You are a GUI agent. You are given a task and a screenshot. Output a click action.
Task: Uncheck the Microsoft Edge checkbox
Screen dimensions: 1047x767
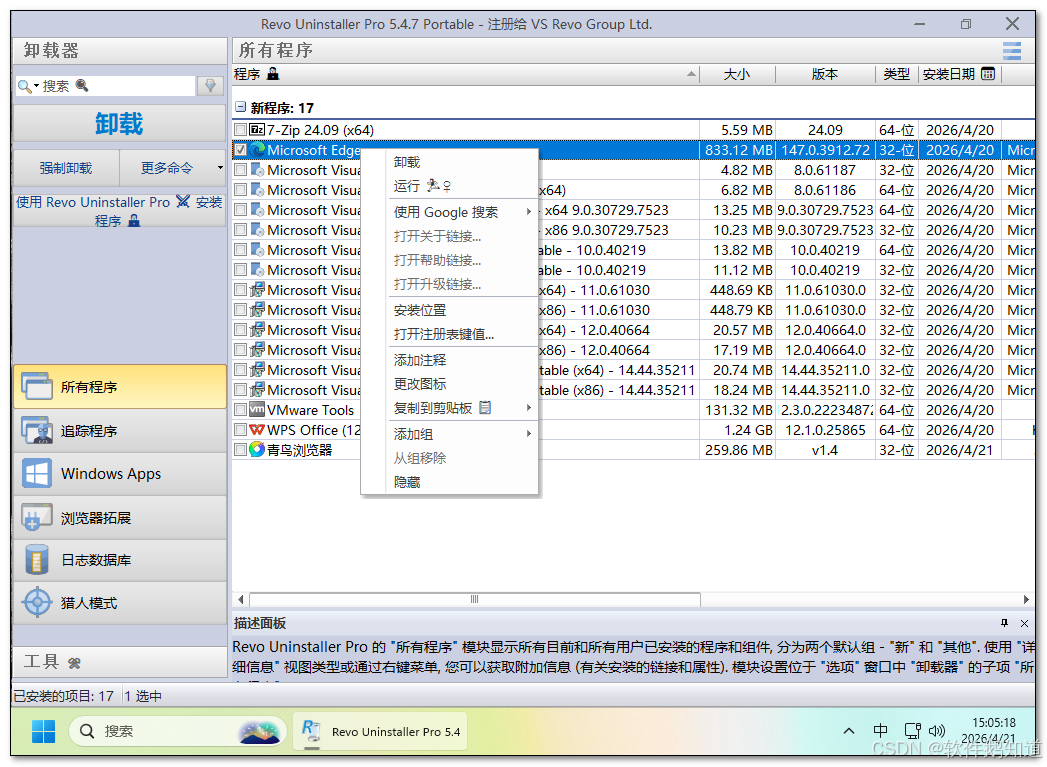[240, 150]
